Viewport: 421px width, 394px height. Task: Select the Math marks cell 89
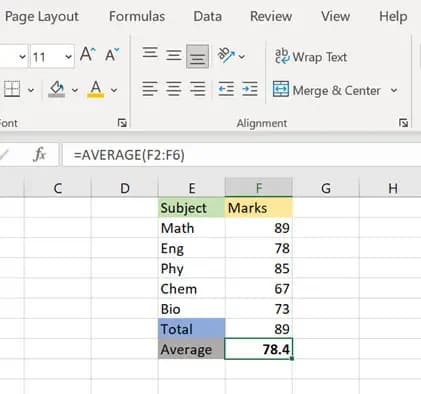point(259,228)
